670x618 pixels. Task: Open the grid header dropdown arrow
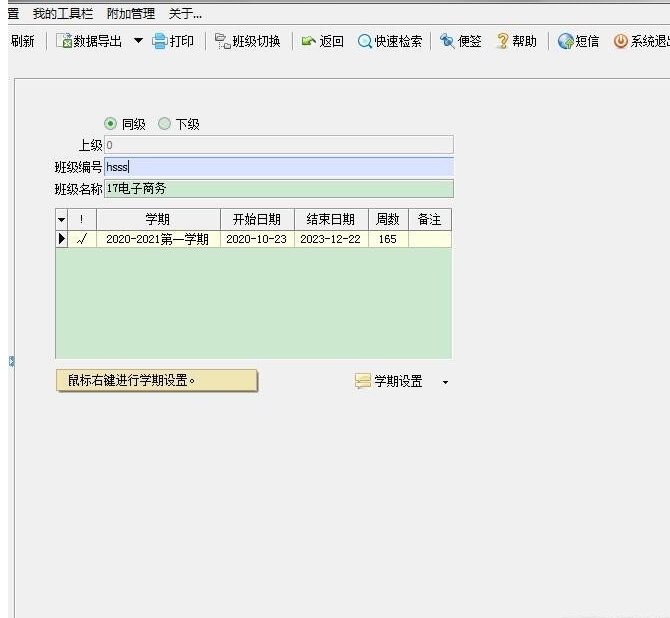coord(62,220)
